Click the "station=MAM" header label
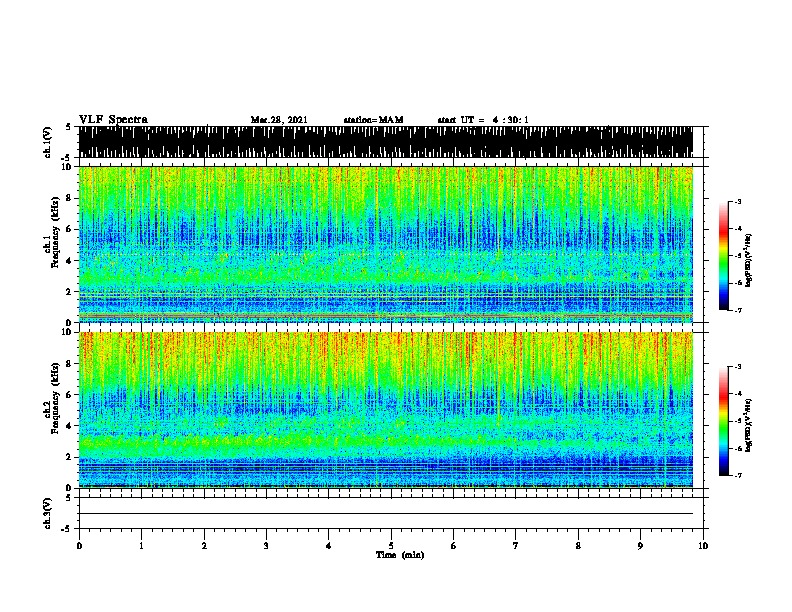Viewport: 792px width, 612px height. [x=373, y=120]
